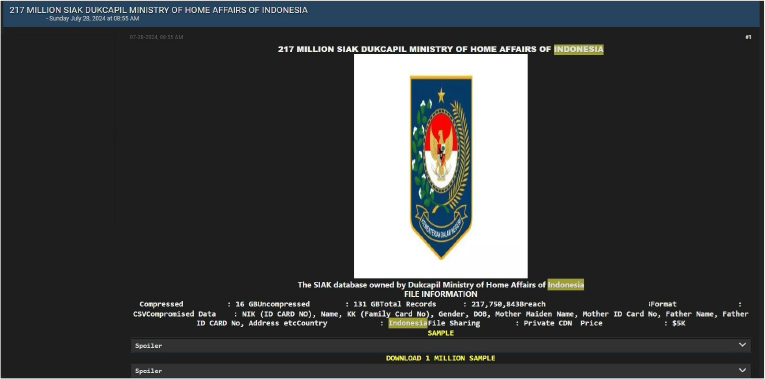Click the Ministry of Home Affairs emblem image
This screenshot has width=765, height=379.
[441, 166]
